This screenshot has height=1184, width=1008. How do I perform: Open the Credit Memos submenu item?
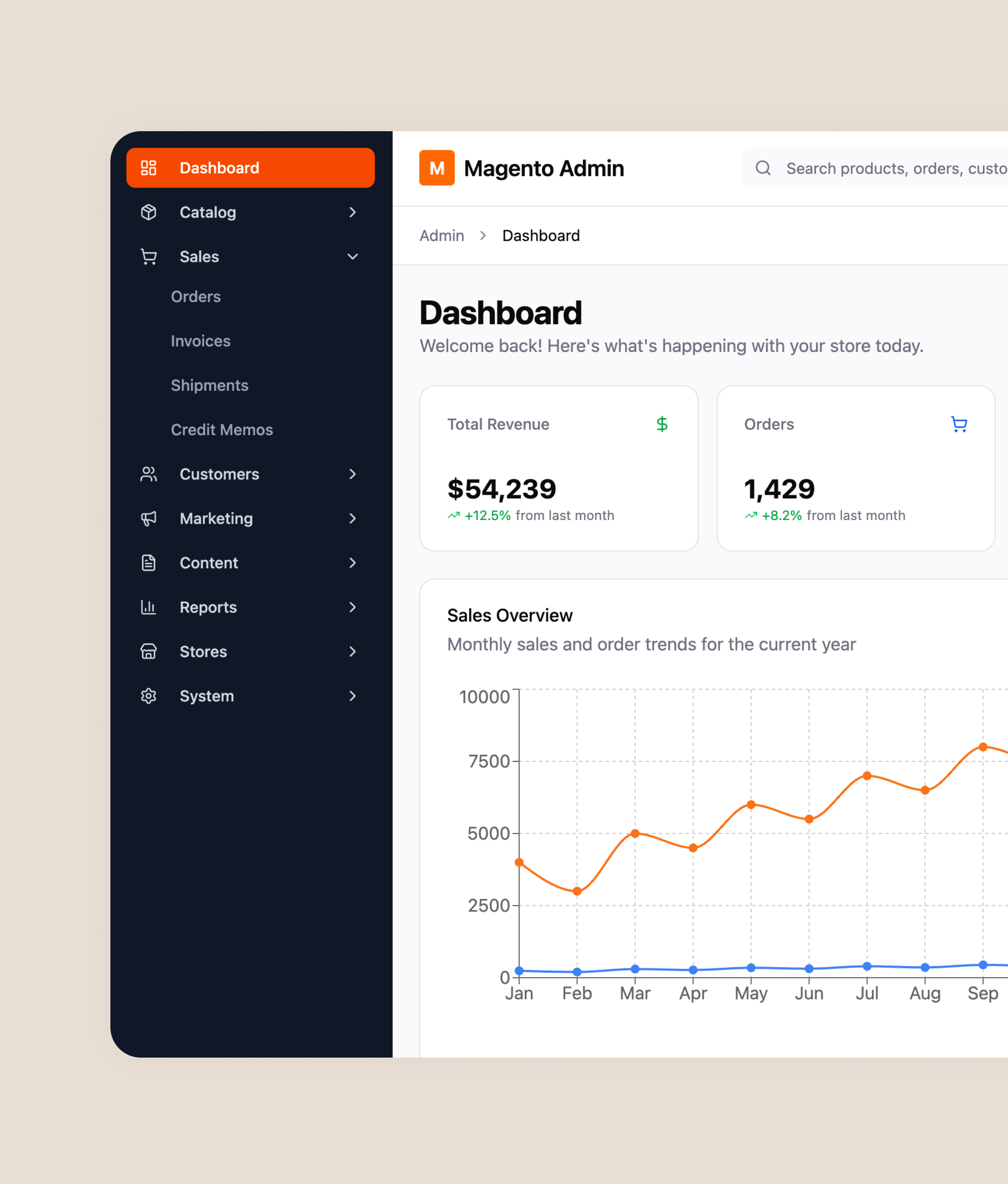222,430
